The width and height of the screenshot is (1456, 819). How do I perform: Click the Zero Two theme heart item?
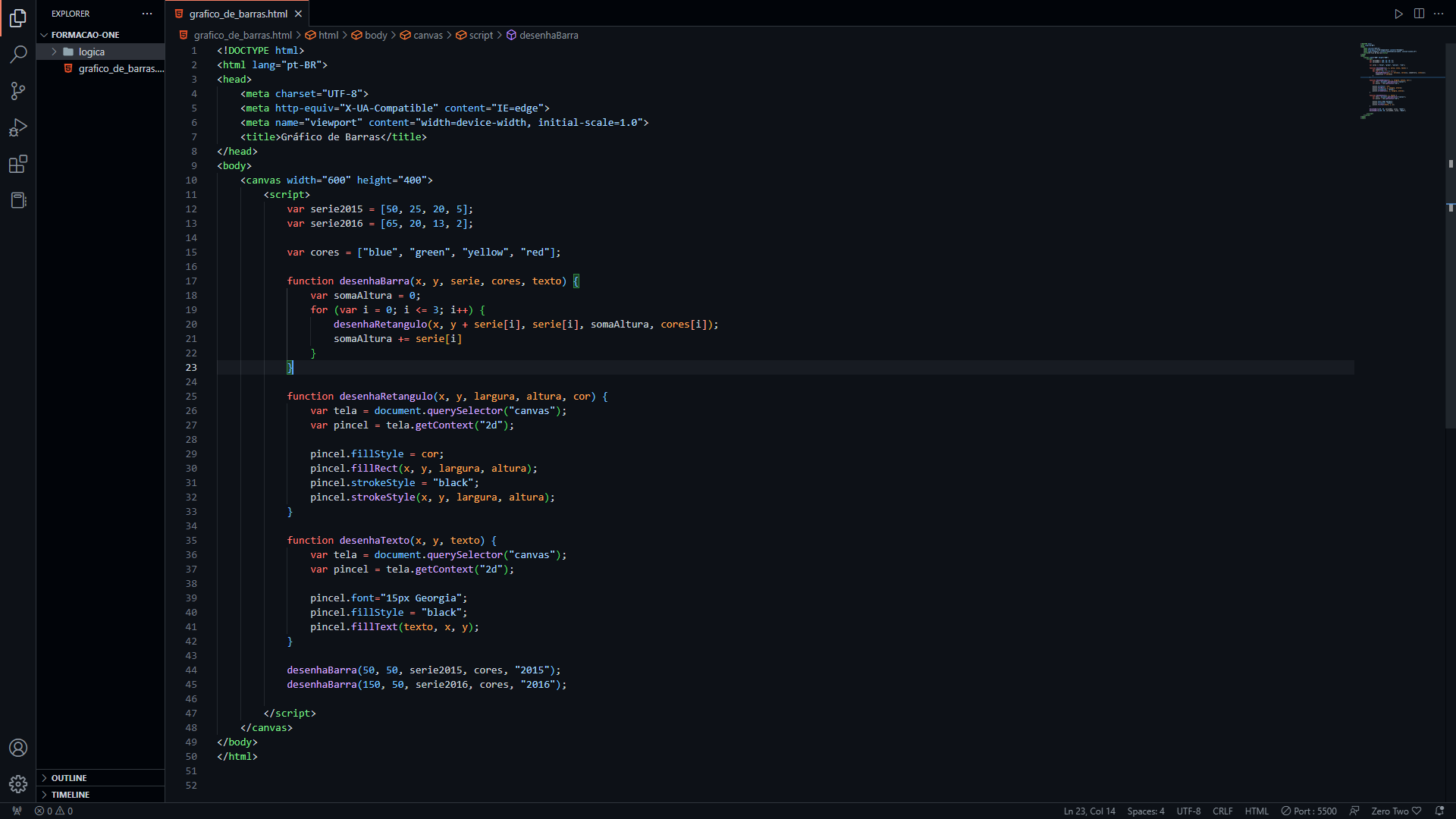pyautogui.click(x=1396, y=811)
